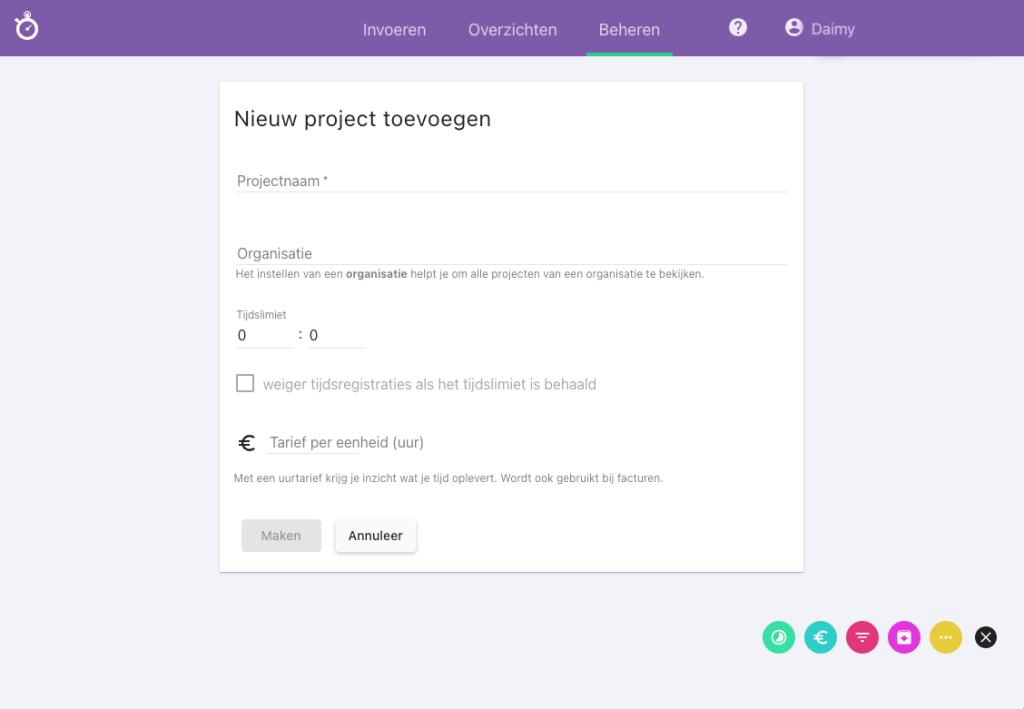Click the Annuleer button

[x=375, y=536]
